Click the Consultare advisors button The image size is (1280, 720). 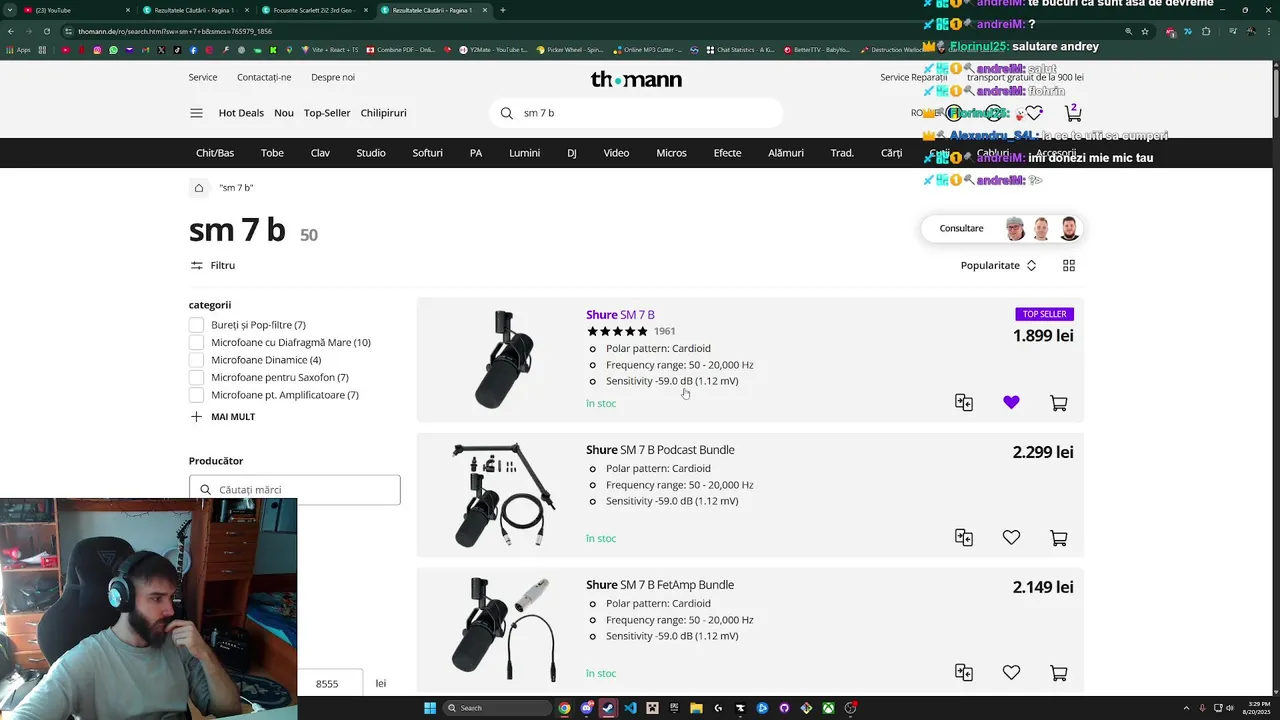(1002, 228)
